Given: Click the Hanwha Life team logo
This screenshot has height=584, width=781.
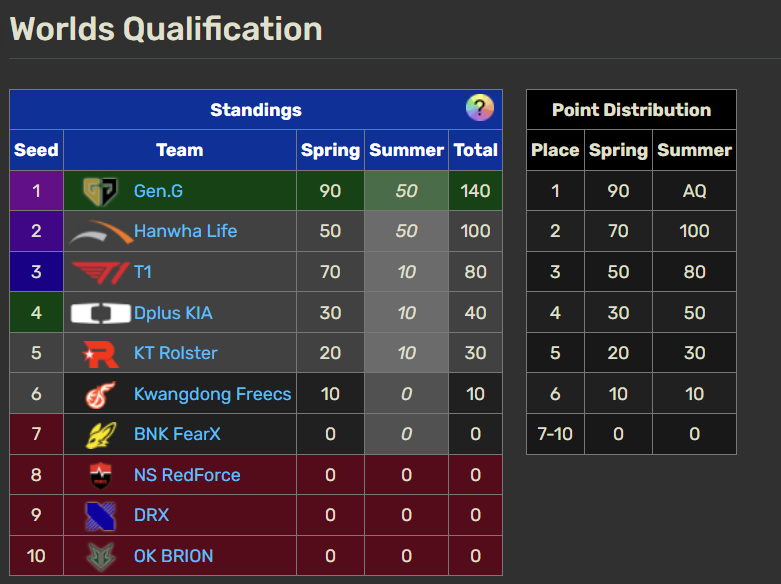Looking at the screenshot, I should click(101, 232).
